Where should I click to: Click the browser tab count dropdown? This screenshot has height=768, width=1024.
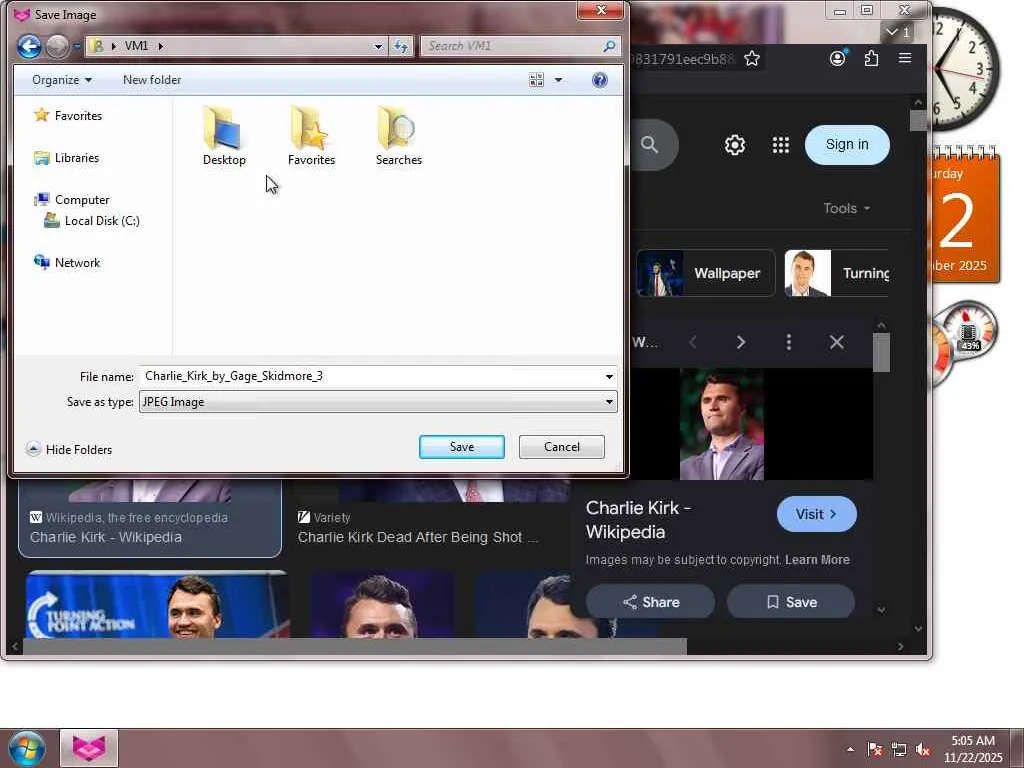(898, 32)
